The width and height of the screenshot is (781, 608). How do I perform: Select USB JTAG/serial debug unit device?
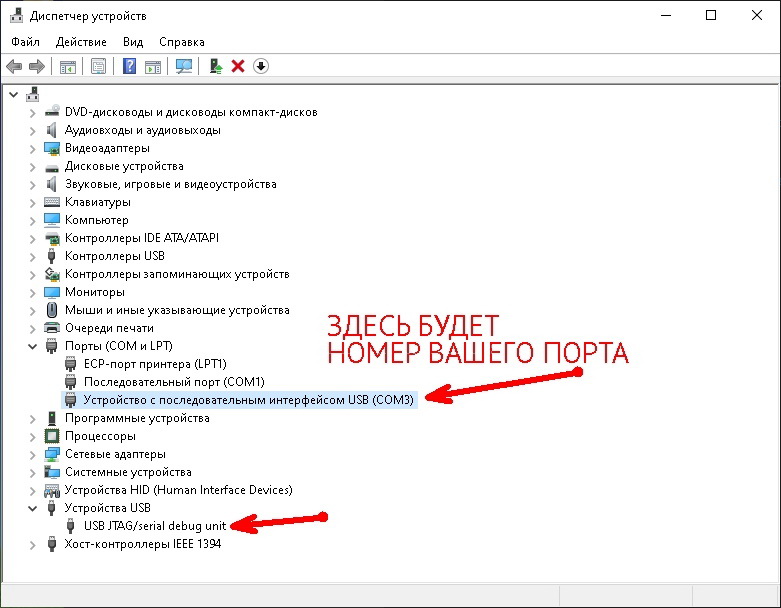pos(155,526)
